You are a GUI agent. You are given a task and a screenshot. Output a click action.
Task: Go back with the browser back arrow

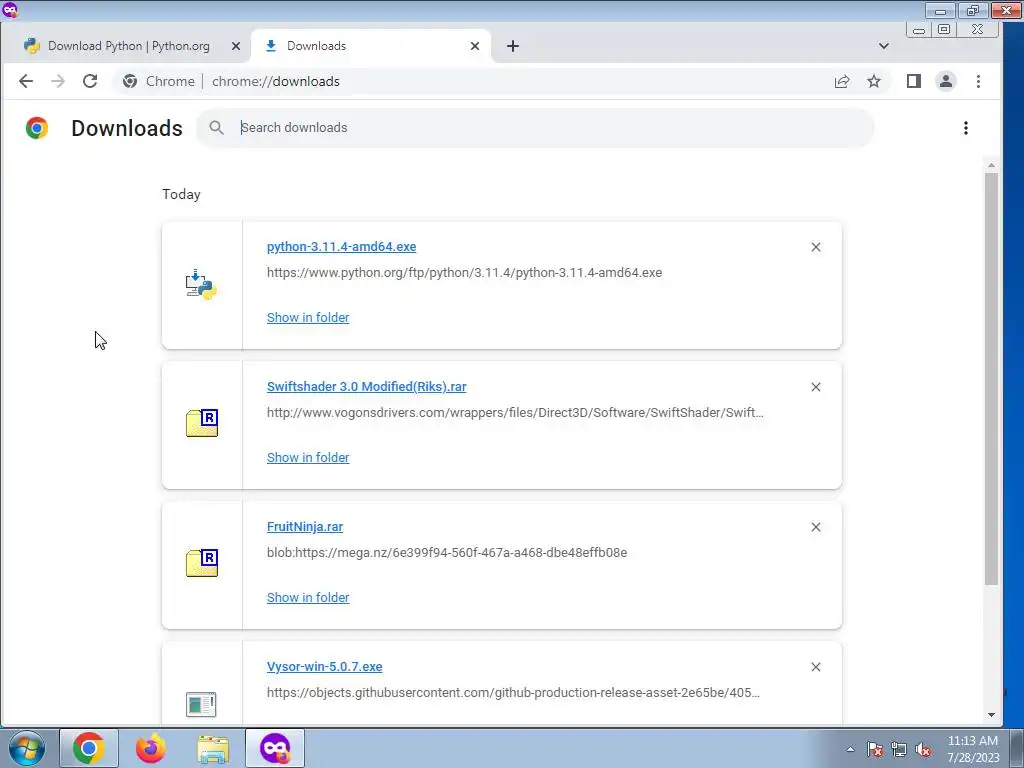pos(26,81)
